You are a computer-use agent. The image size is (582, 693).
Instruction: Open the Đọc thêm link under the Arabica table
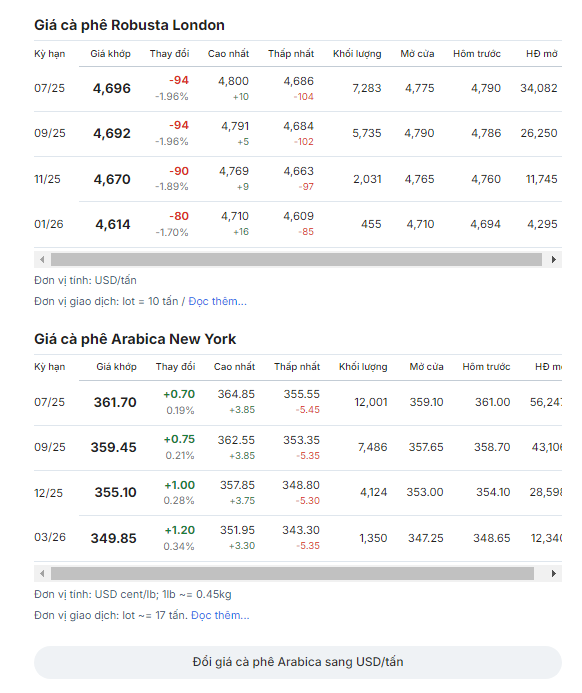[x=220, y=615]
